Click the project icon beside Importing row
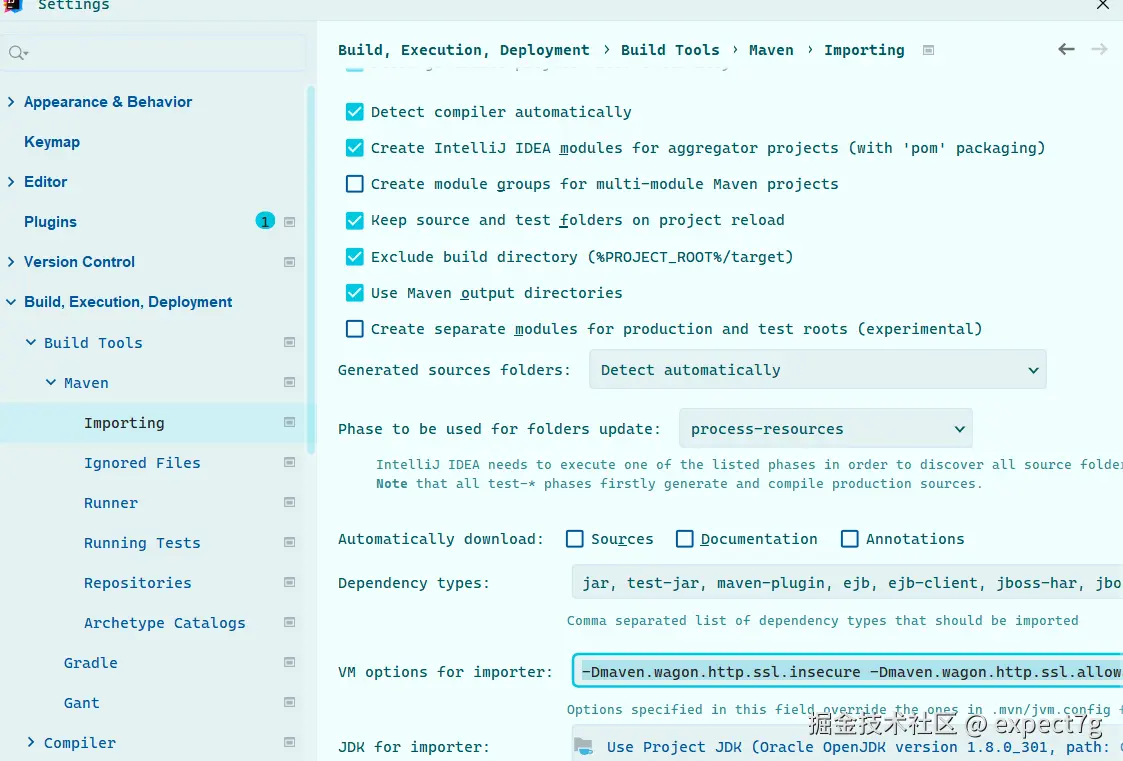Screen dimensions: 1123x761 [289, 422]
